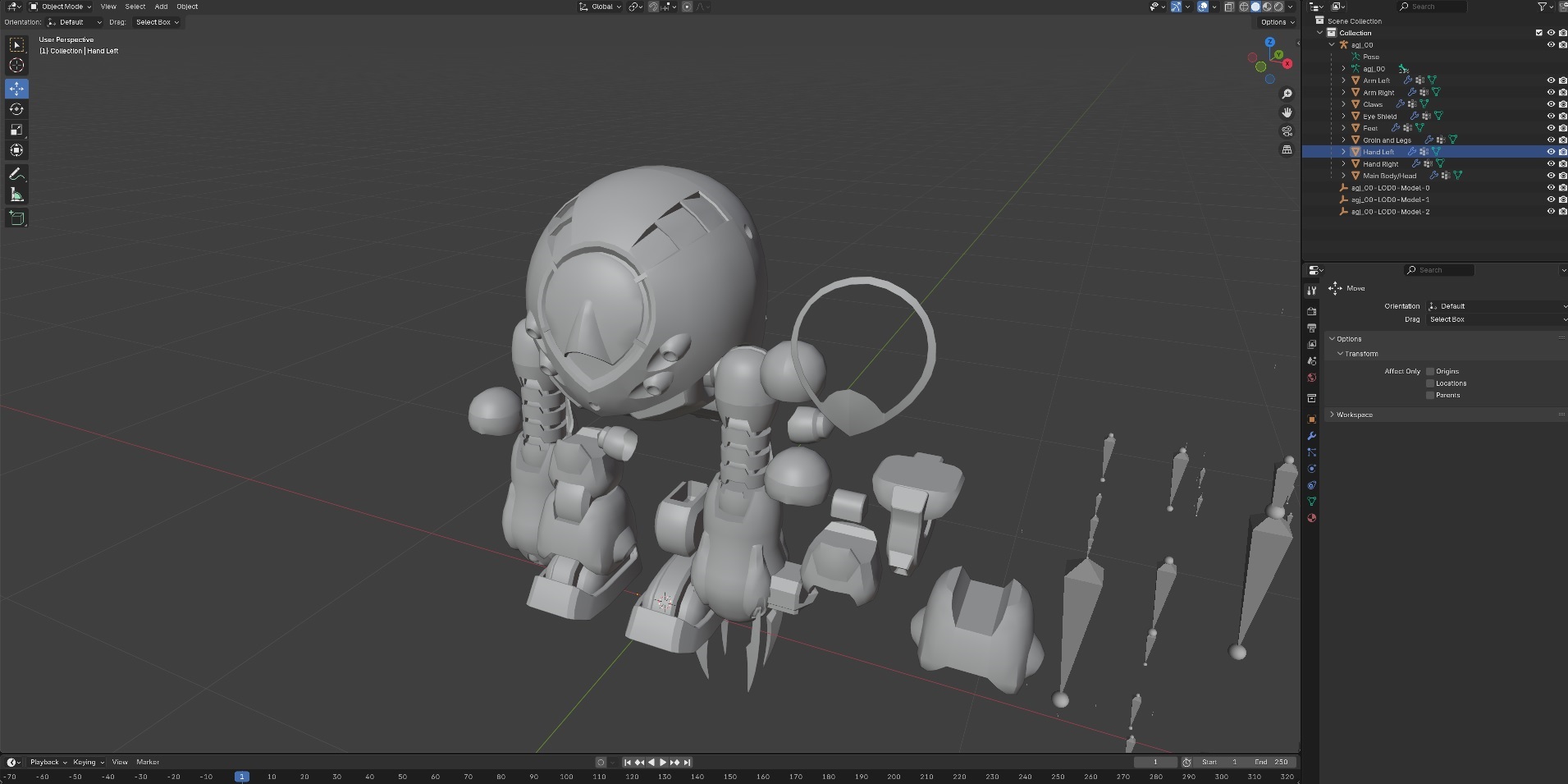Open the outliner filter dropdown
Image resolution: width=1568 pixels, height=784 pixels.
click(1544, 7)
